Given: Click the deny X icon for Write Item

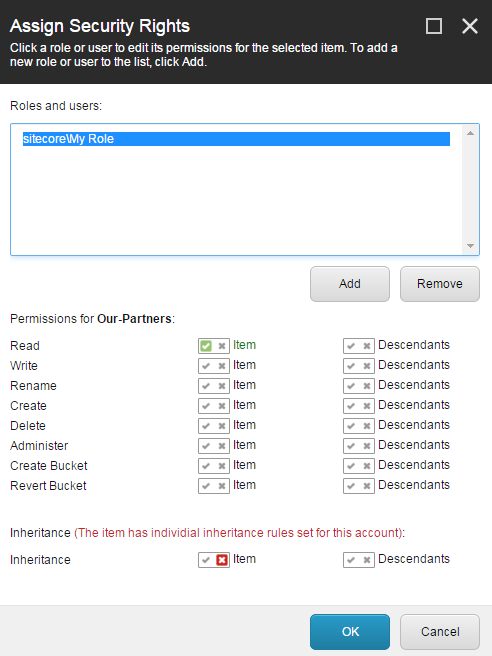Looking at the screenshot, I should [222, 366].
